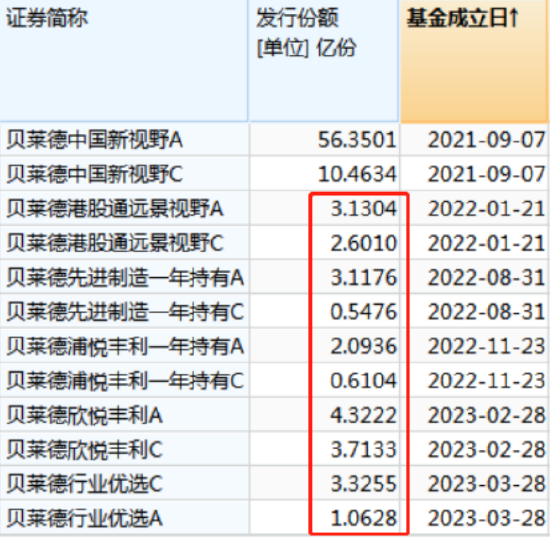Viewport: 550px width, 540px height.
Task: Click date 2023-03-28 in 贝莱德行业优选A row
Action: point(487,518)
